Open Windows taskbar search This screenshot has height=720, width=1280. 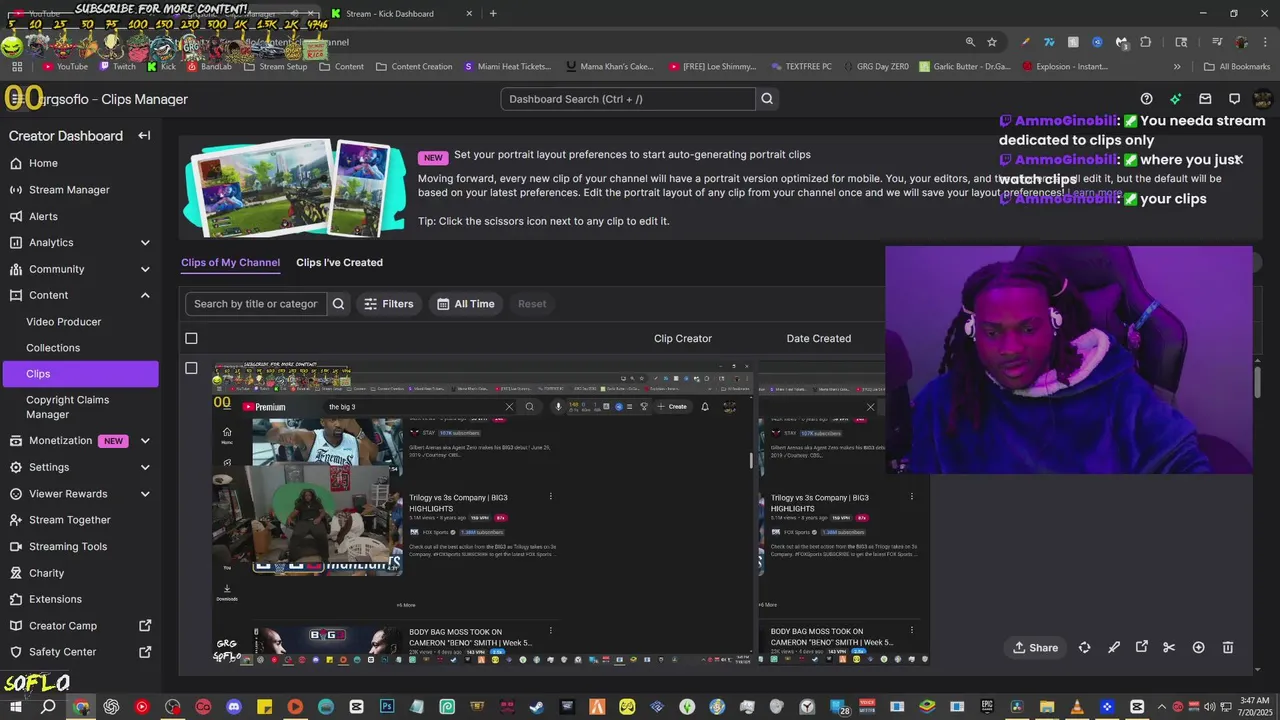point(48,707)
